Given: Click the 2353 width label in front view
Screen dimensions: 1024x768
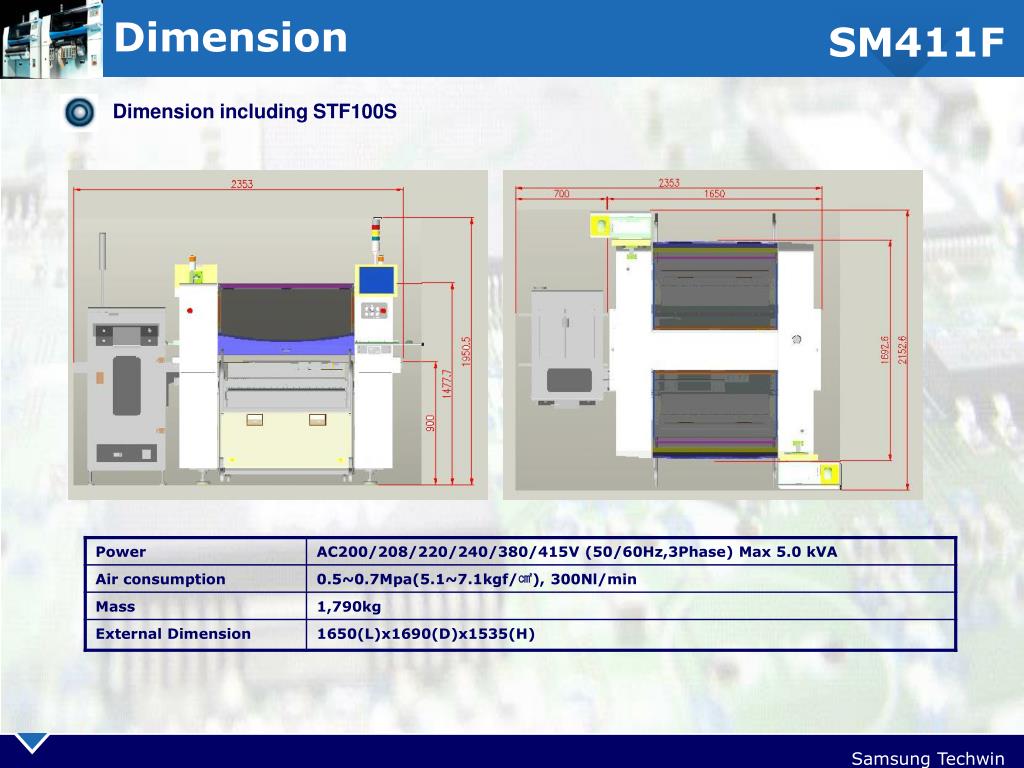Looking at the screenshot, I should [242, 184].
